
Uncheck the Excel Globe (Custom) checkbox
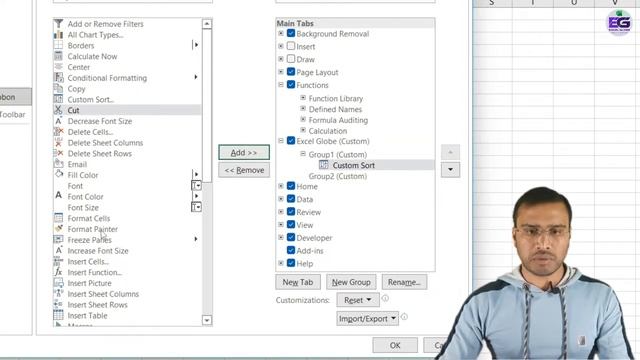291,141
